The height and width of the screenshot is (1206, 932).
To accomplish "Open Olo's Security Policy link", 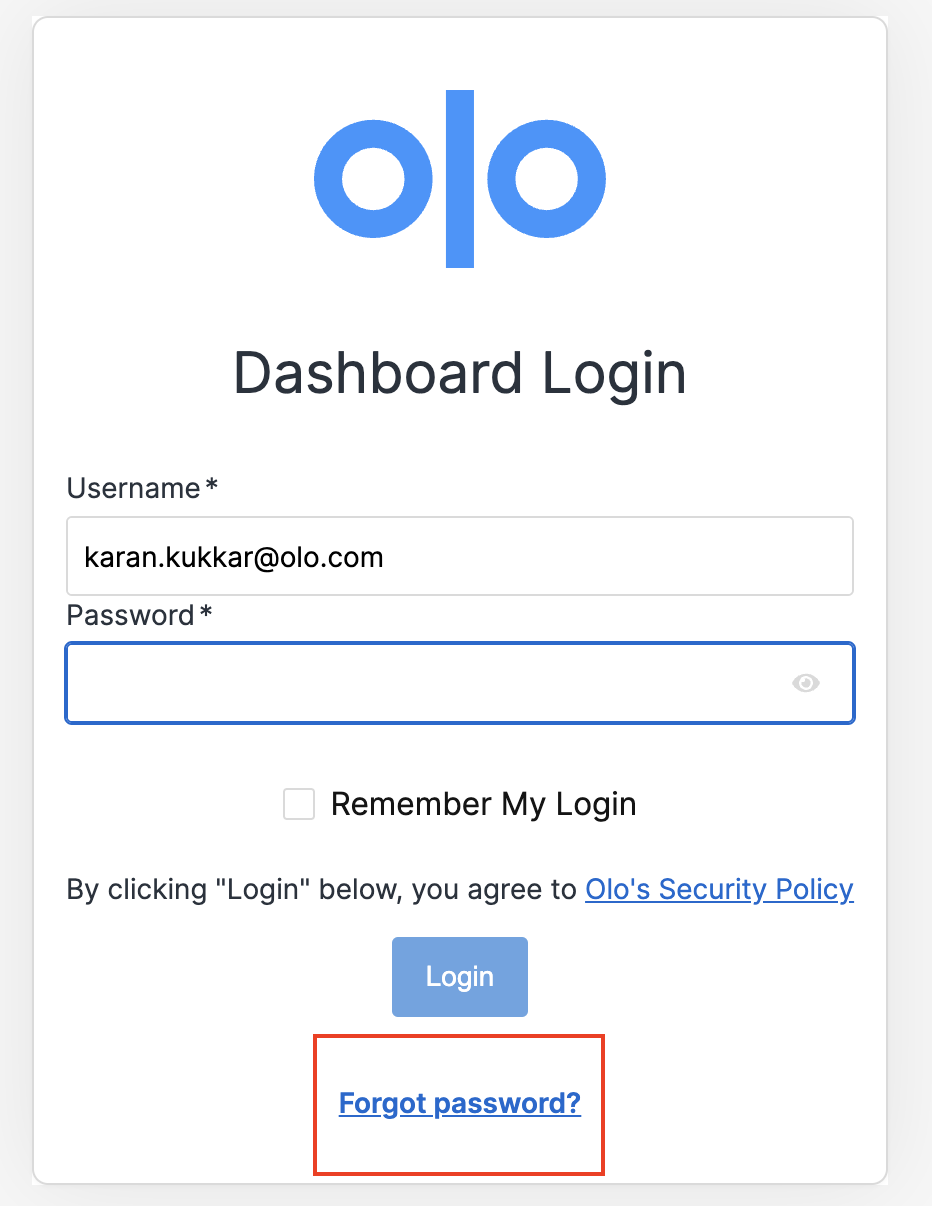I will click(719, 889).
